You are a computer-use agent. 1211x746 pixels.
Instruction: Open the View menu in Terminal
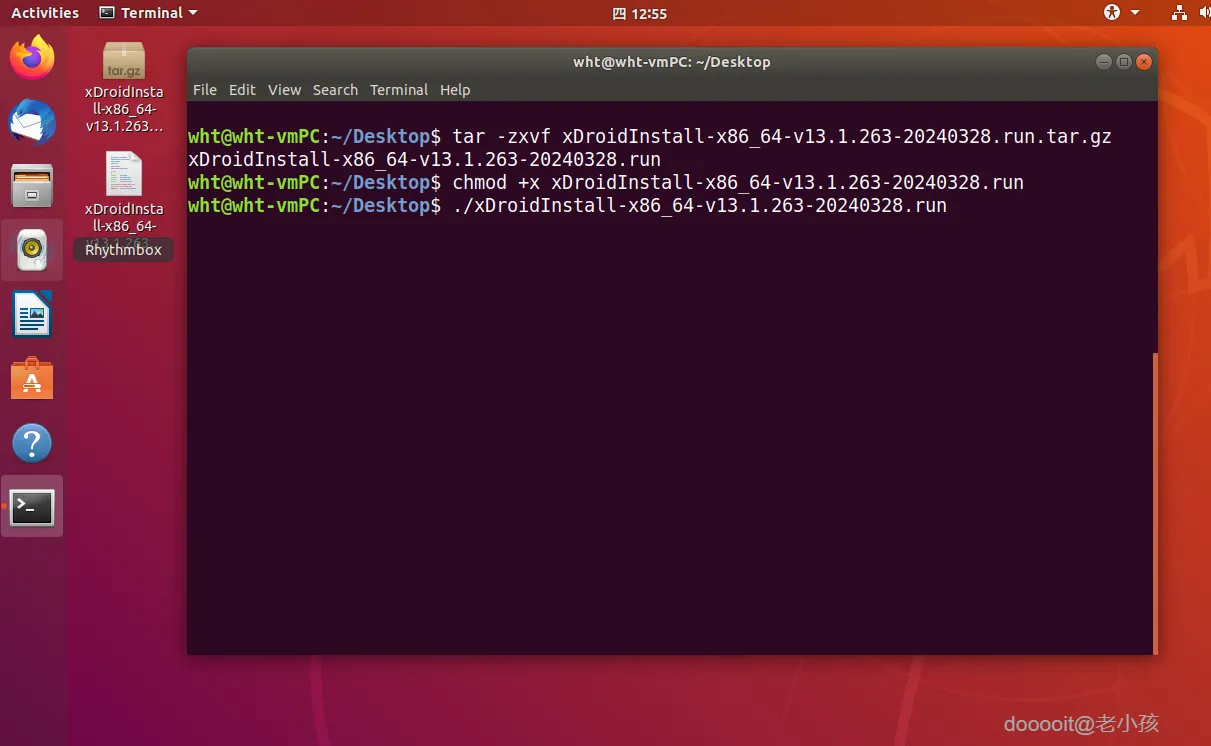(284, 89)
